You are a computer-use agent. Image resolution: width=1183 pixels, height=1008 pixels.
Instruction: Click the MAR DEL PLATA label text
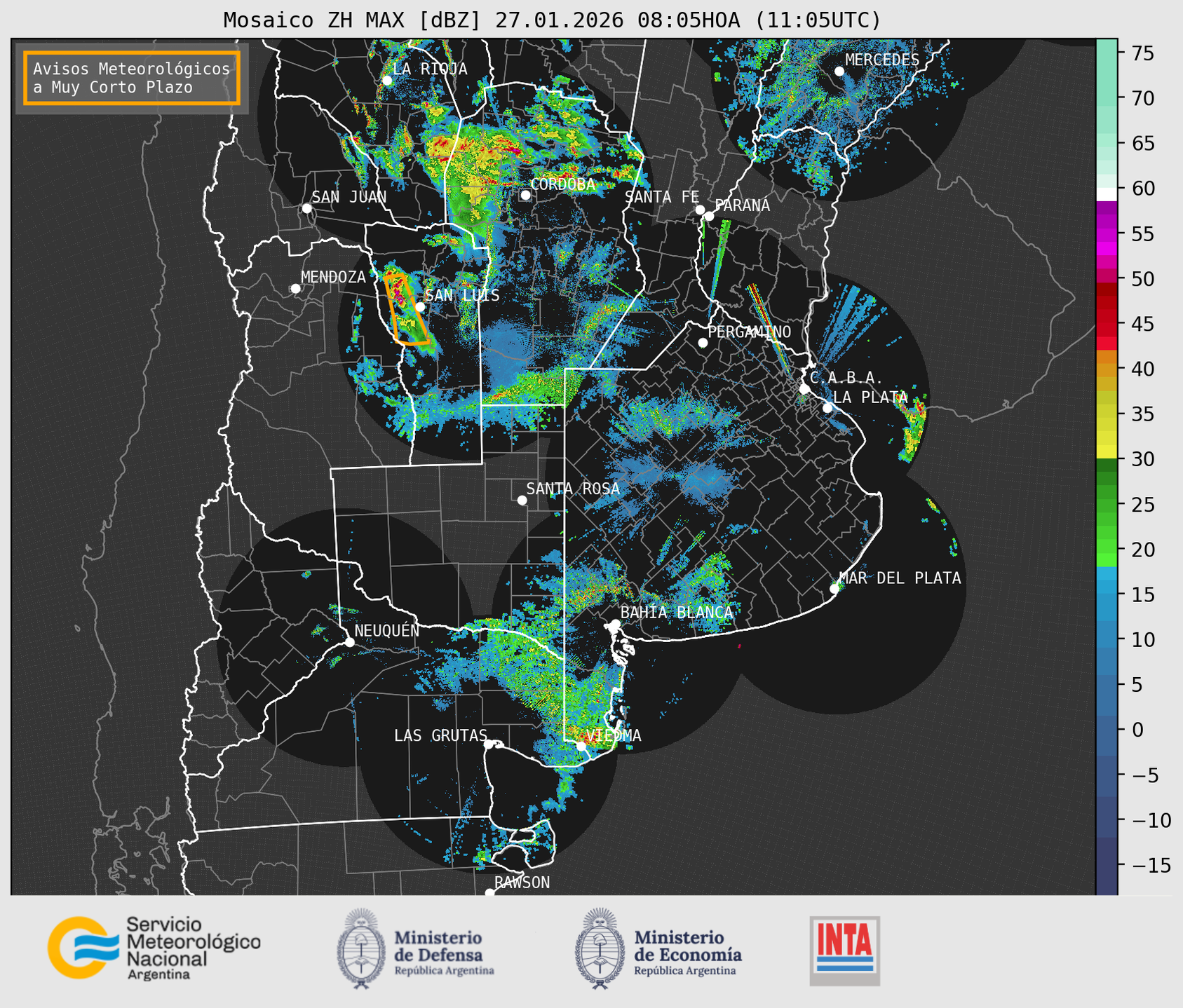(900, 578)
